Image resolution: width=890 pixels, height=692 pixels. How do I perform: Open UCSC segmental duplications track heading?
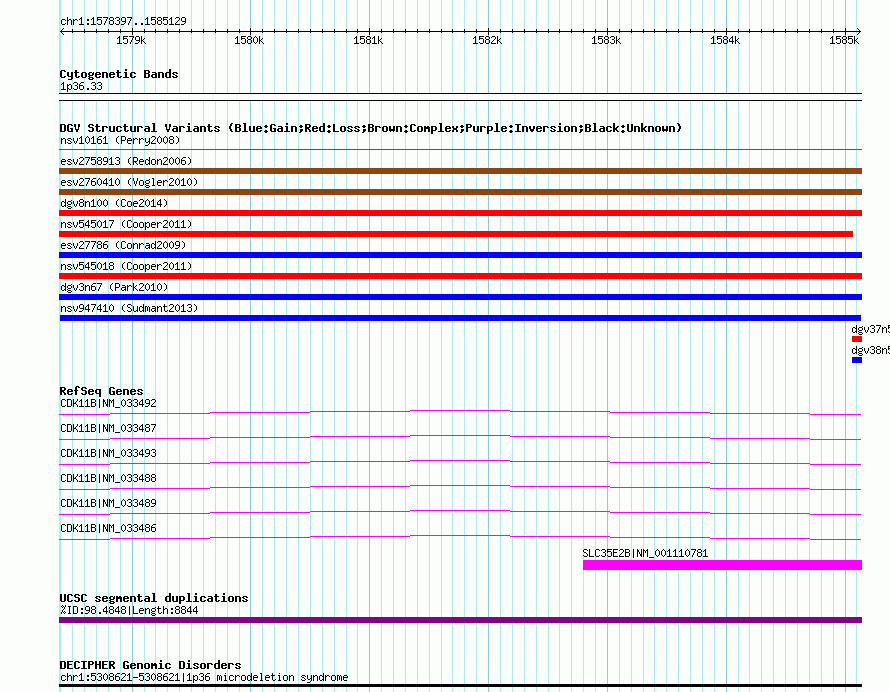click(x=154, y=598)
